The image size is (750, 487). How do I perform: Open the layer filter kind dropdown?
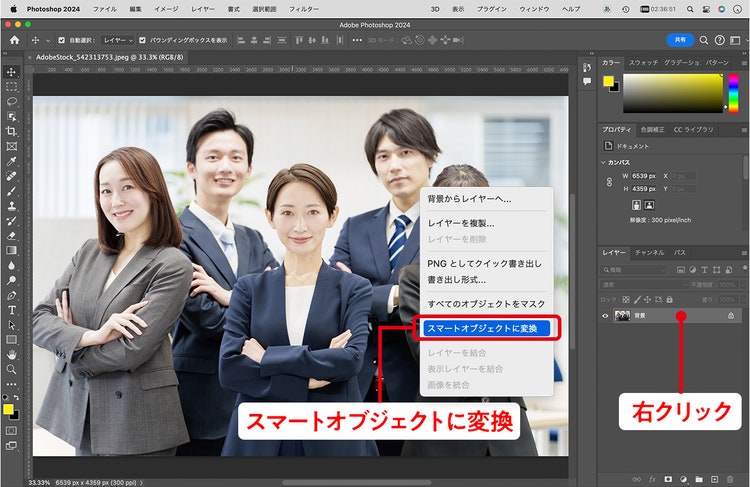pos(633,270)
